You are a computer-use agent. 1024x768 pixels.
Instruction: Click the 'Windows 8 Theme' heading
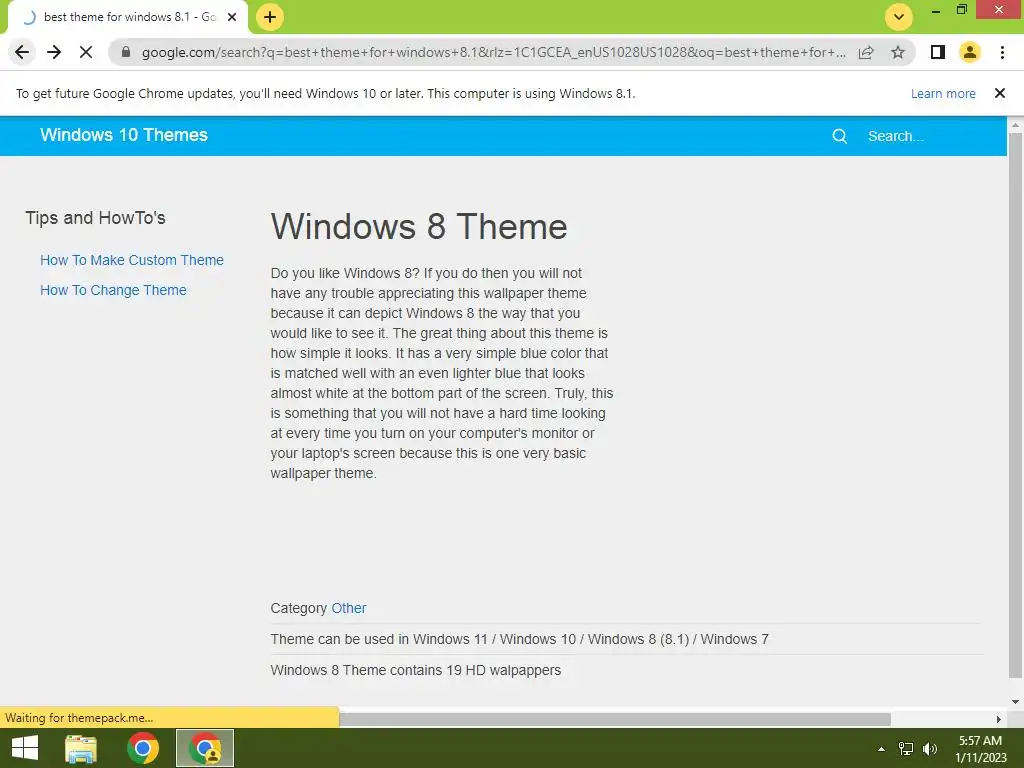click(419, 226)
